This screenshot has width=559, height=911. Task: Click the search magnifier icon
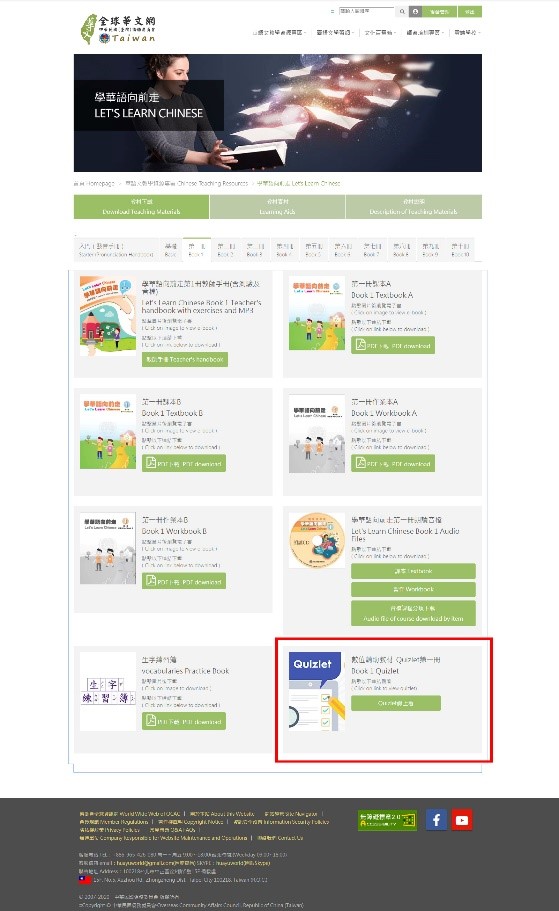(x=402, y=11)
